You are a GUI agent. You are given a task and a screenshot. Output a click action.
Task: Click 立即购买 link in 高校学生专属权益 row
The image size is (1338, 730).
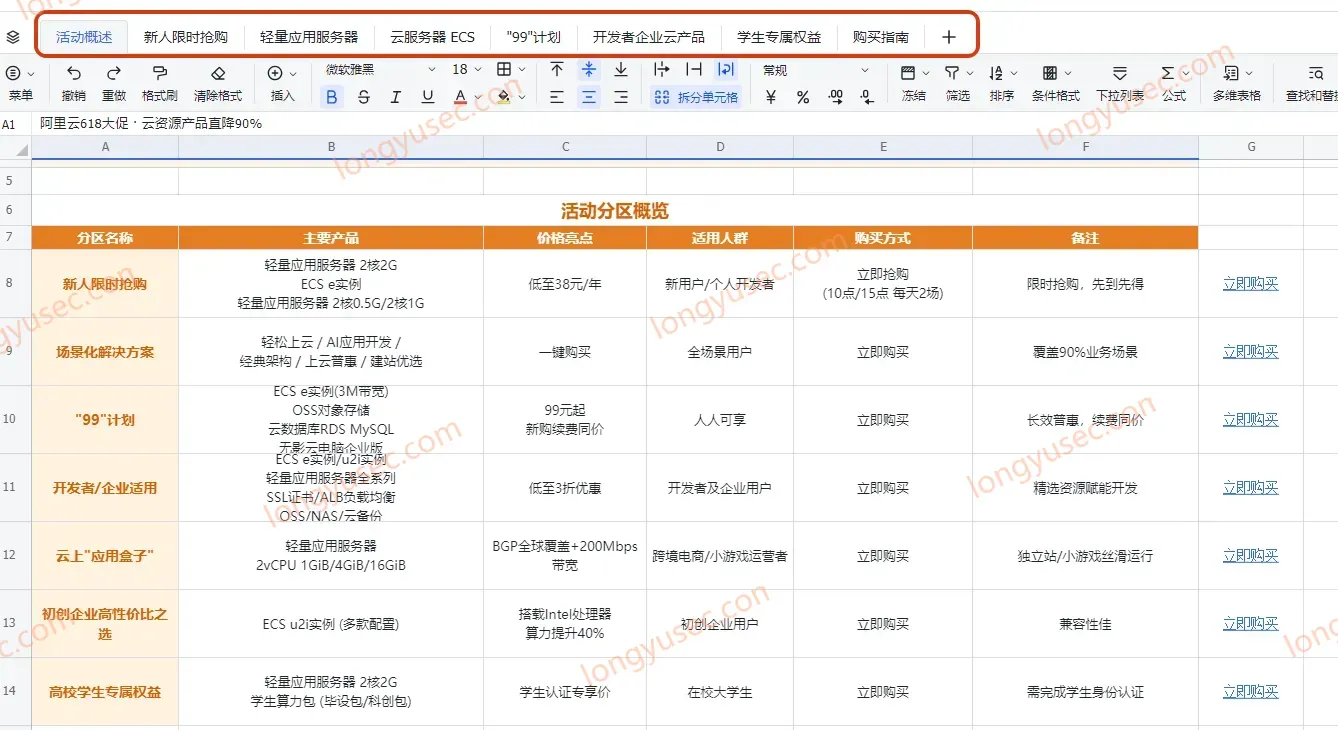1250,692
